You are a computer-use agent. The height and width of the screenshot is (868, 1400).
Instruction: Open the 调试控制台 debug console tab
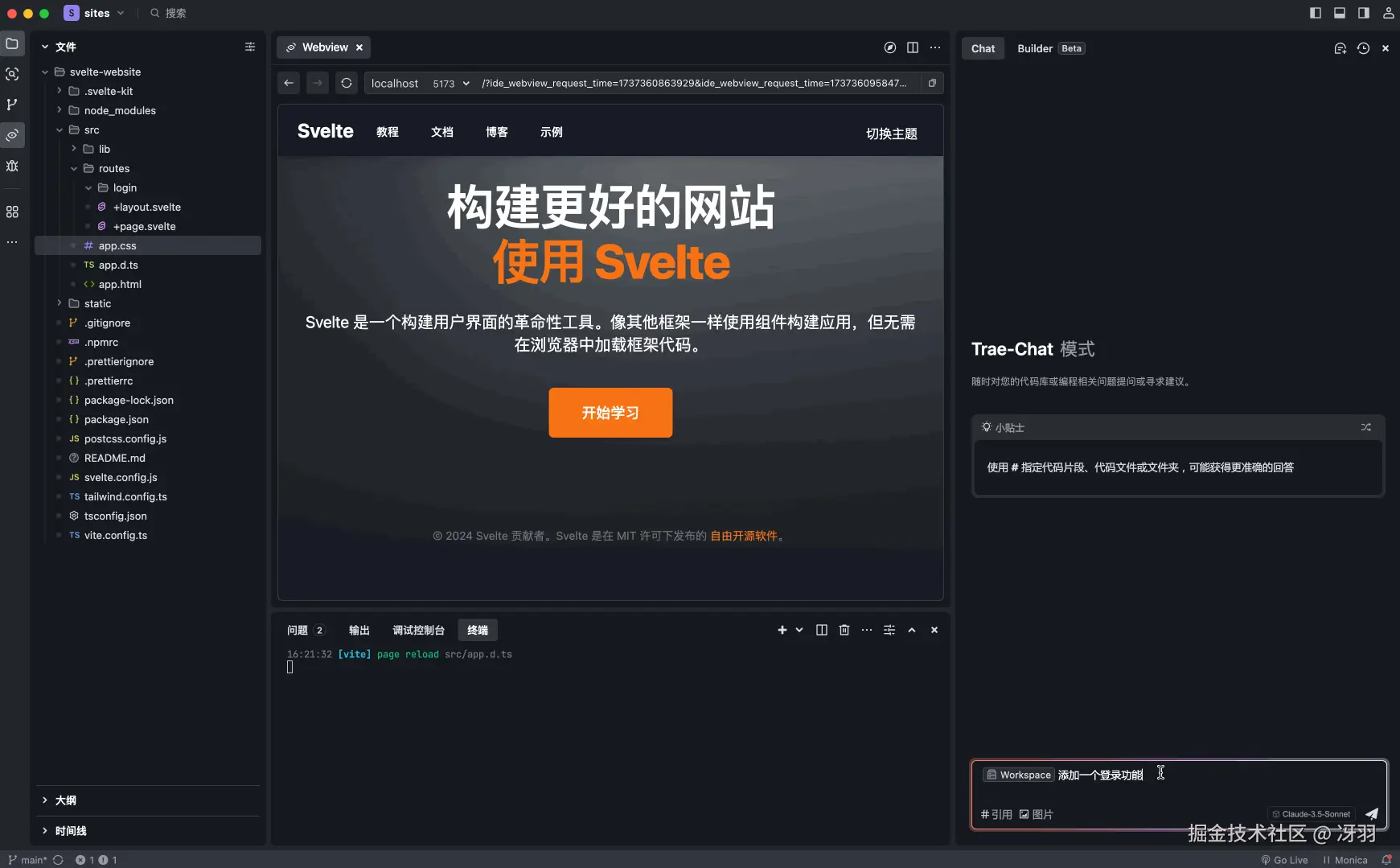tap(418, 630)
